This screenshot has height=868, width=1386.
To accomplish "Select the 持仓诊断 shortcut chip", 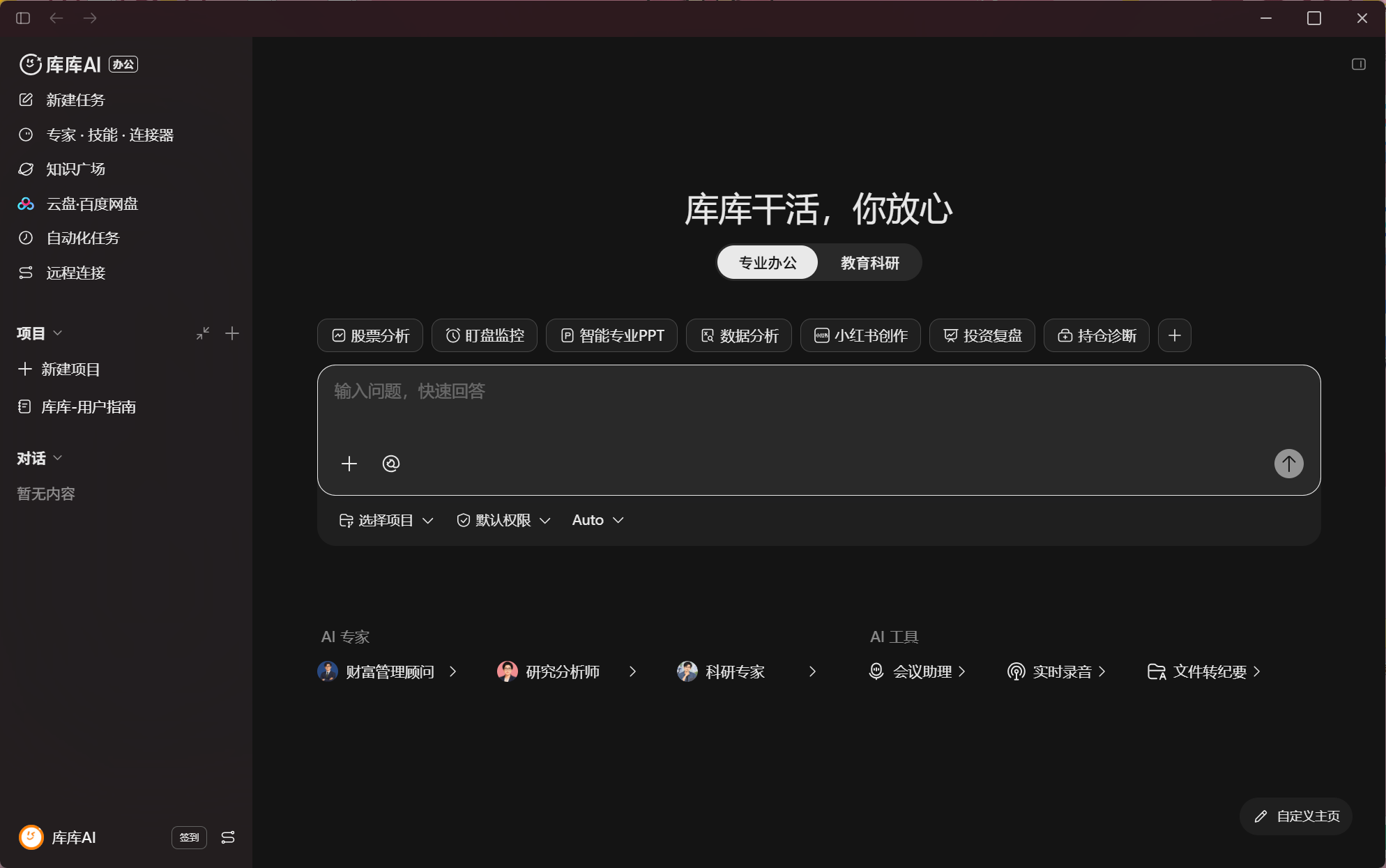I will tap(1097, 335).
